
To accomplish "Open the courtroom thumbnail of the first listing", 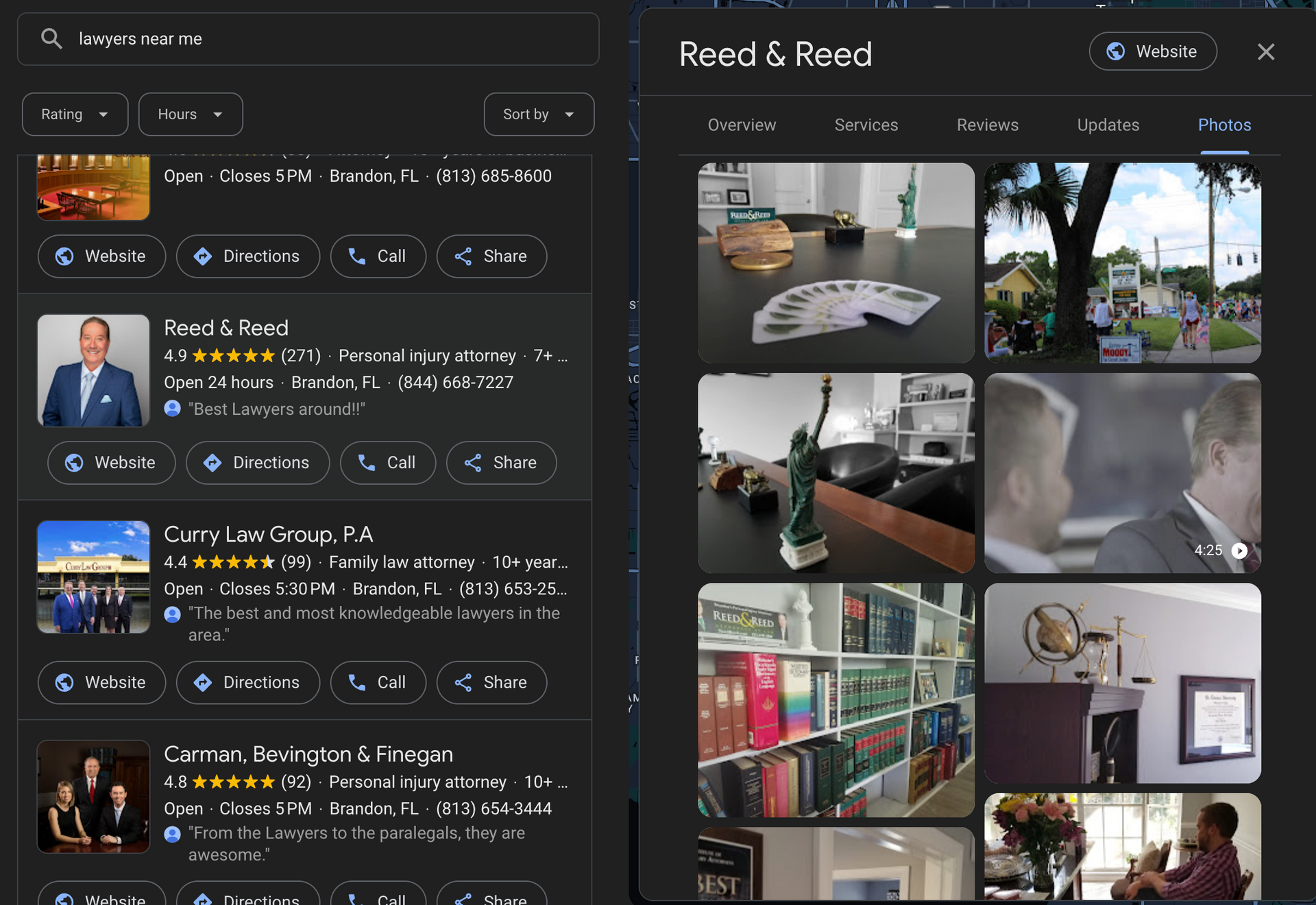I will (x=93, y=187).
